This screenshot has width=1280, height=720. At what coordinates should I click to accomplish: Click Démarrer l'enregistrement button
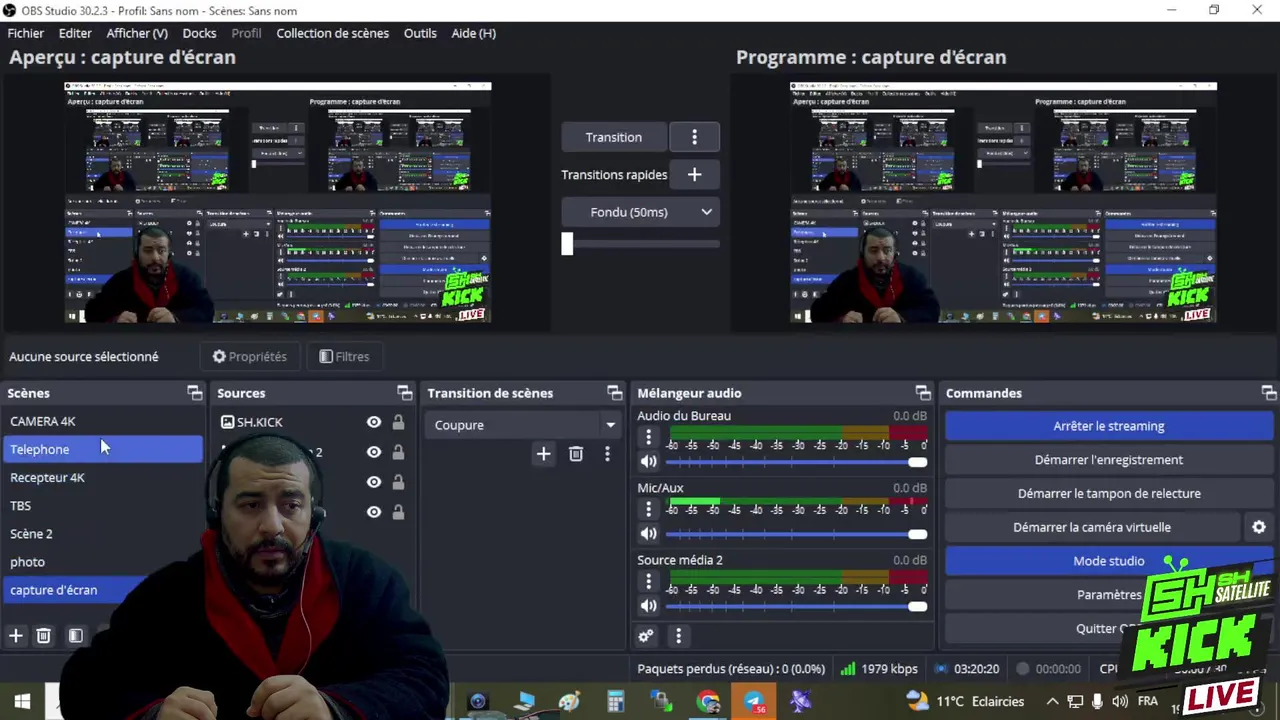[1109, 460]
